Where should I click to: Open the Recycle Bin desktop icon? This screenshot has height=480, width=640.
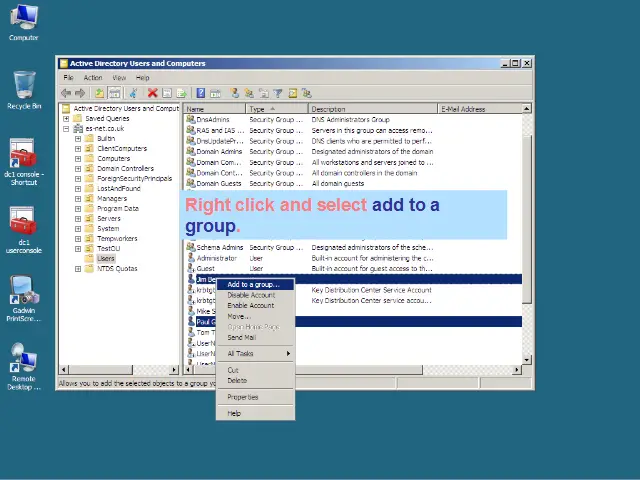pos(23,88)
